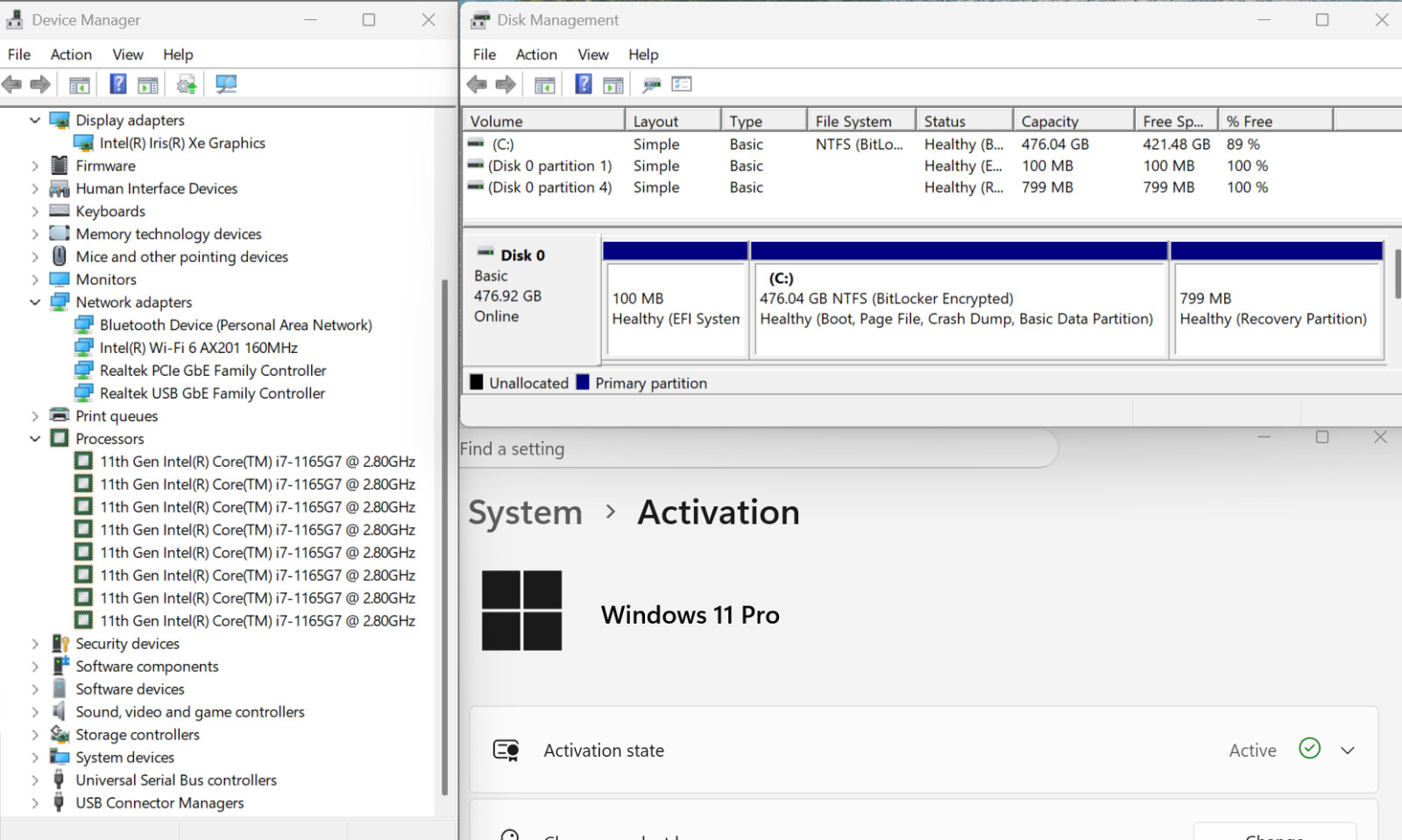Image resolution: width=1402 pixels, height=840 pixels.
Task: Click System breadcrumb link in Settings
Action: pos(525,512)
